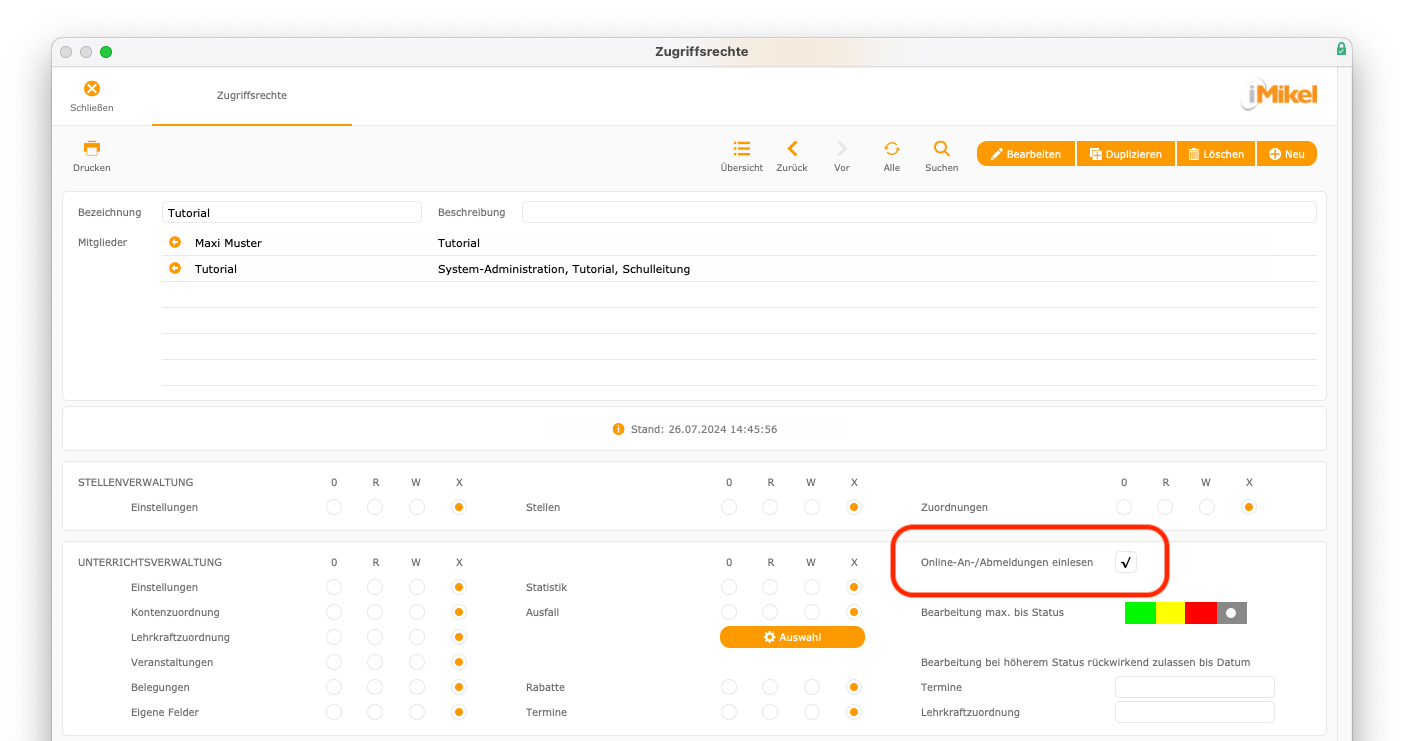The height and width of the screenshot is (741, 1408).
Task: Click the Schließen close icon
Action: coord(92,89)
